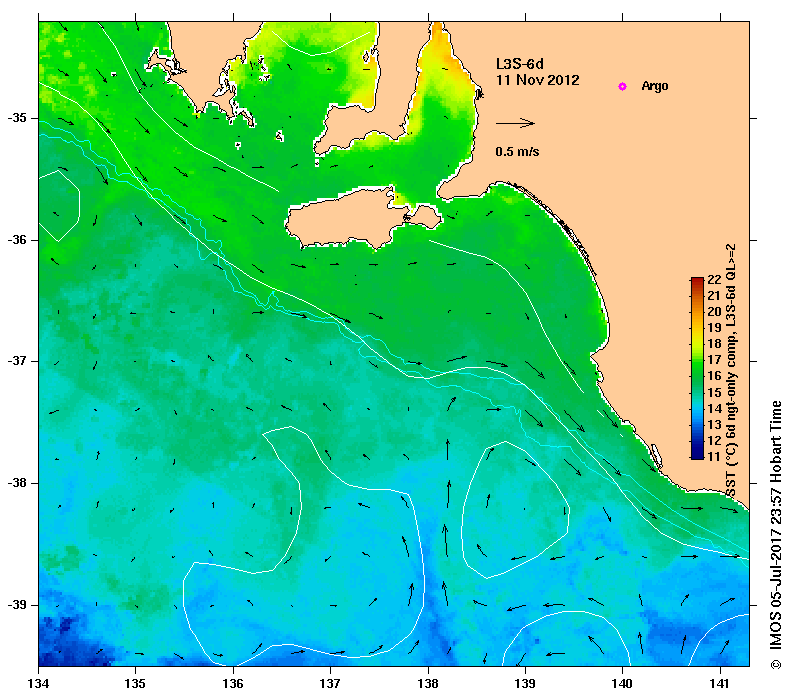This screenshot has width=791, height=700.
Task: Click the vertical SST color bar title
Action: [x=731, y=371]
